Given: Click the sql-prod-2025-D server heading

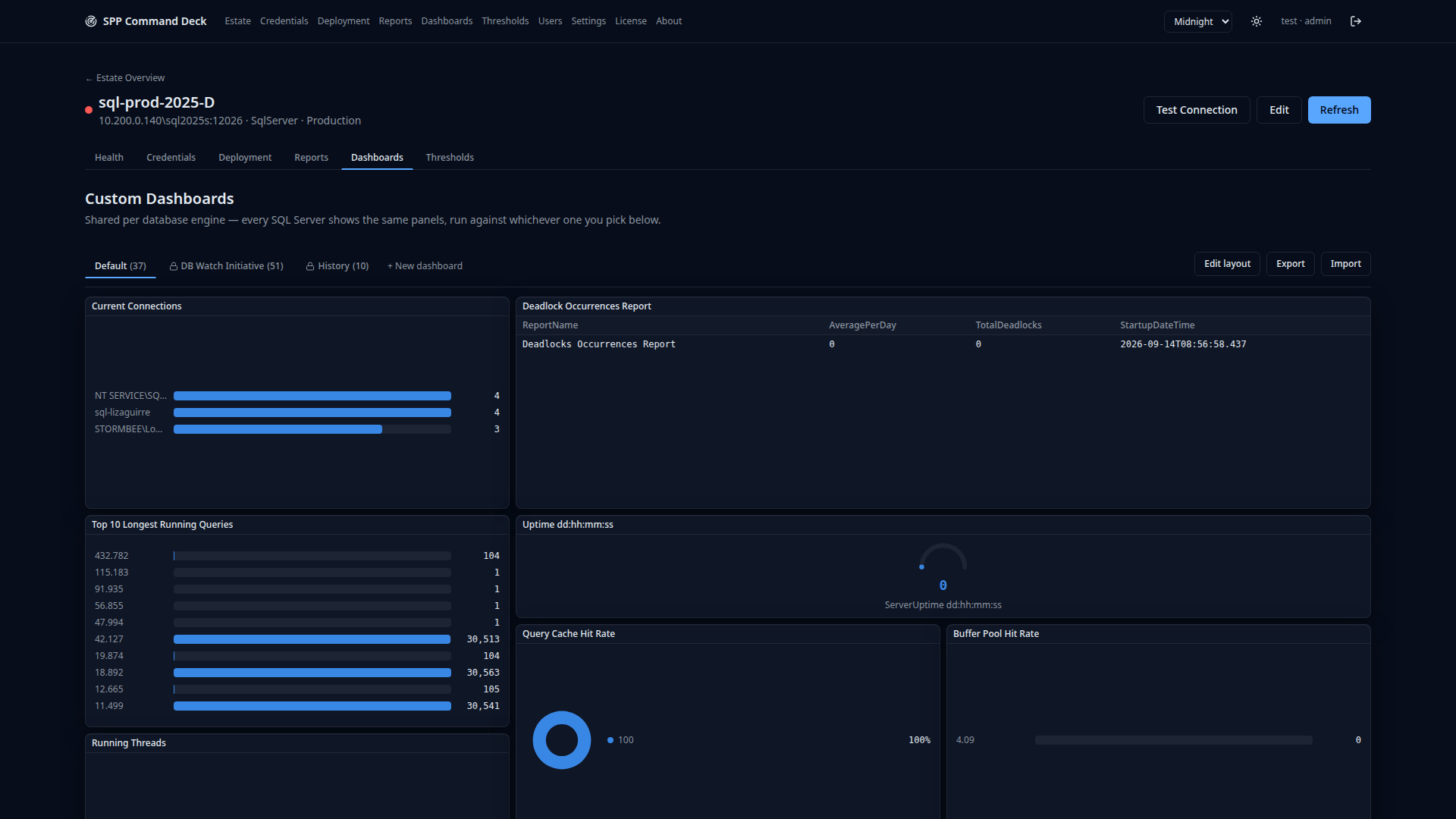Looking at the screenshot, I should click(156, 102).
